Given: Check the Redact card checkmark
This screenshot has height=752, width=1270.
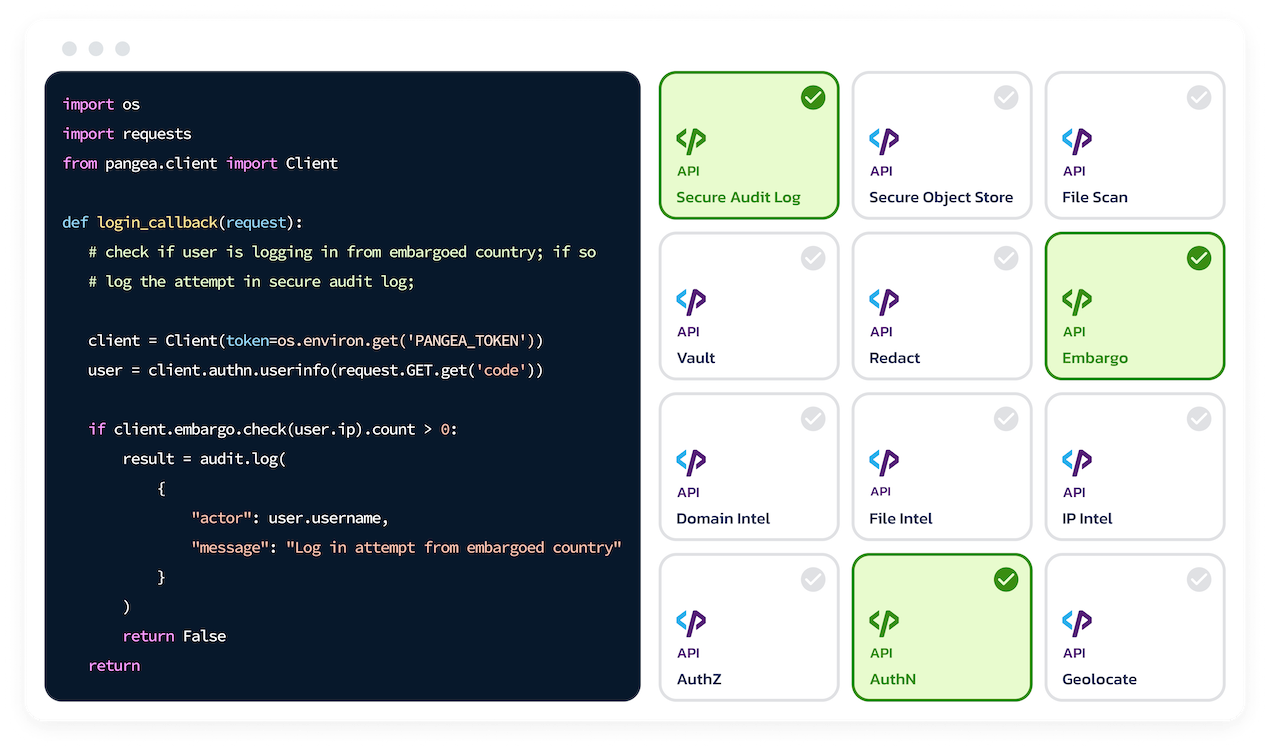Looking at the screenshot, I should tap(1006, 258).
